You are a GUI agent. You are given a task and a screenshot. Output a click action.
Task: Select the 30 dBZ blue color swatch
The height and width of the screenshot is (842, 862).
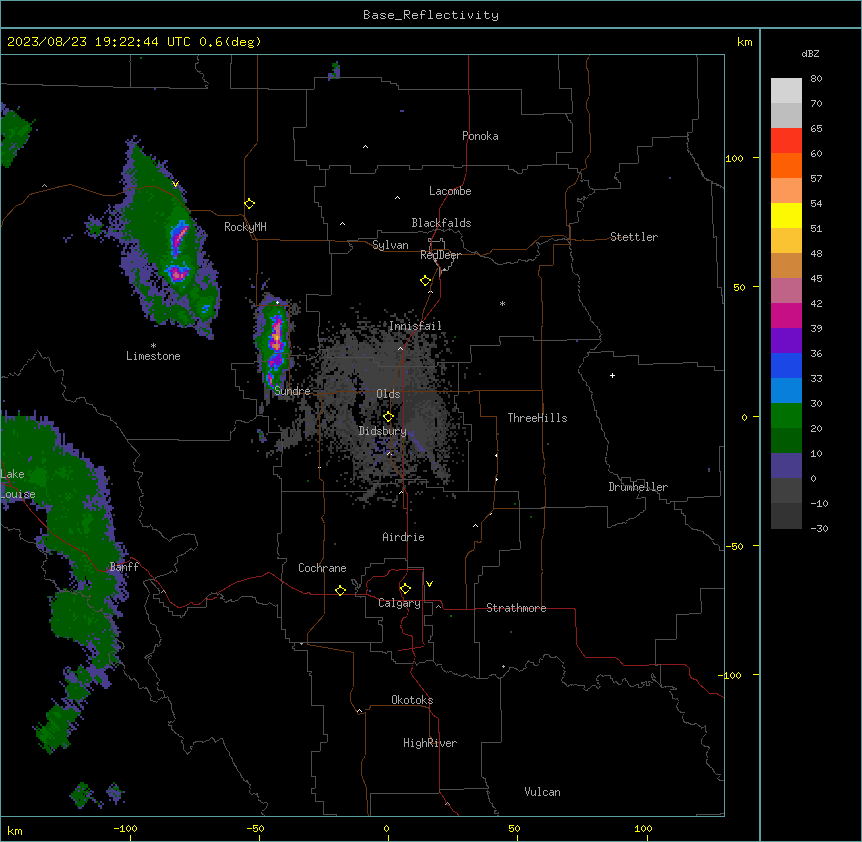click(x=786, y=390)
